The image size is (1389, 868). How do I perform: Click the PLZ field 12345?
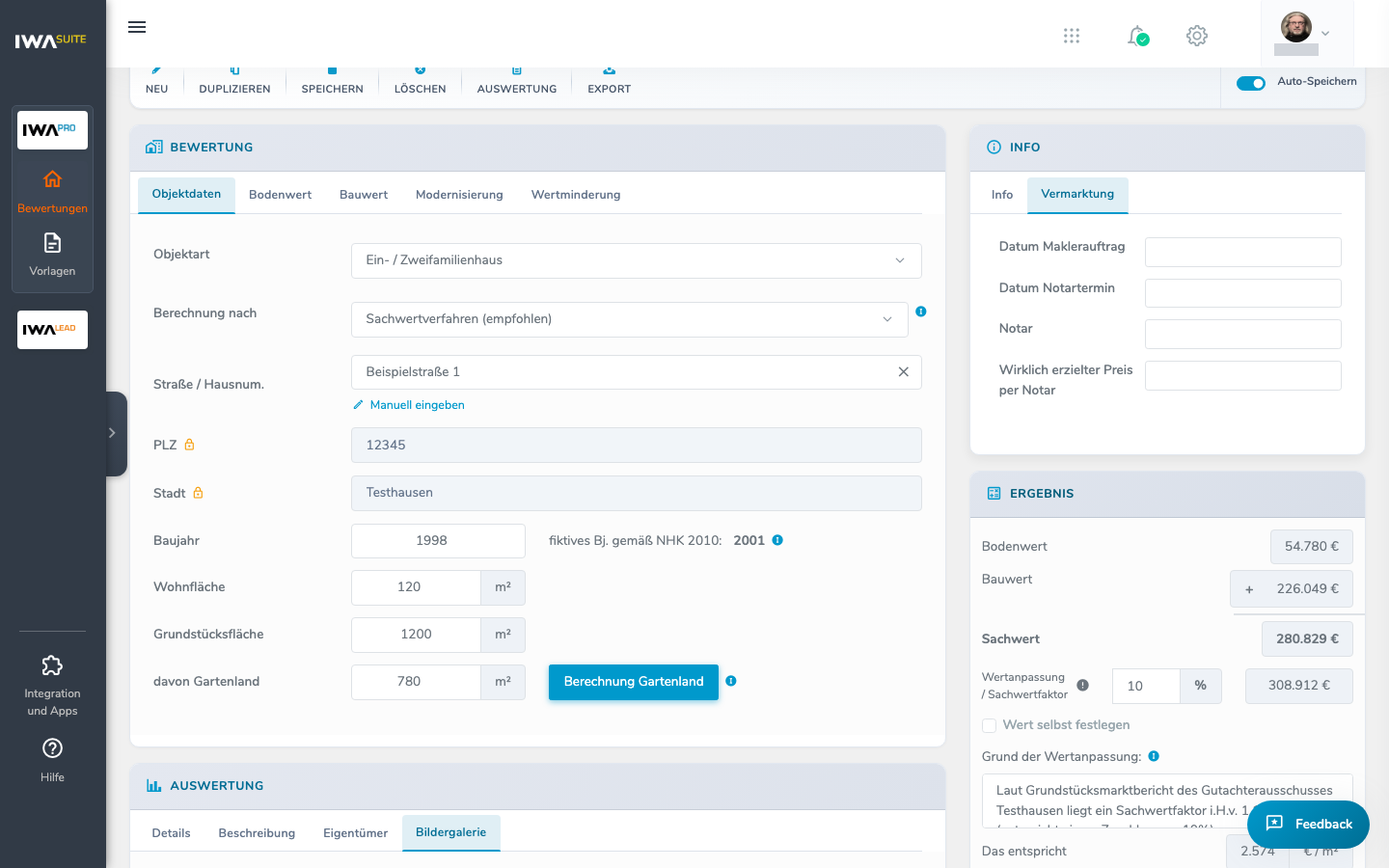click(637, 446)
